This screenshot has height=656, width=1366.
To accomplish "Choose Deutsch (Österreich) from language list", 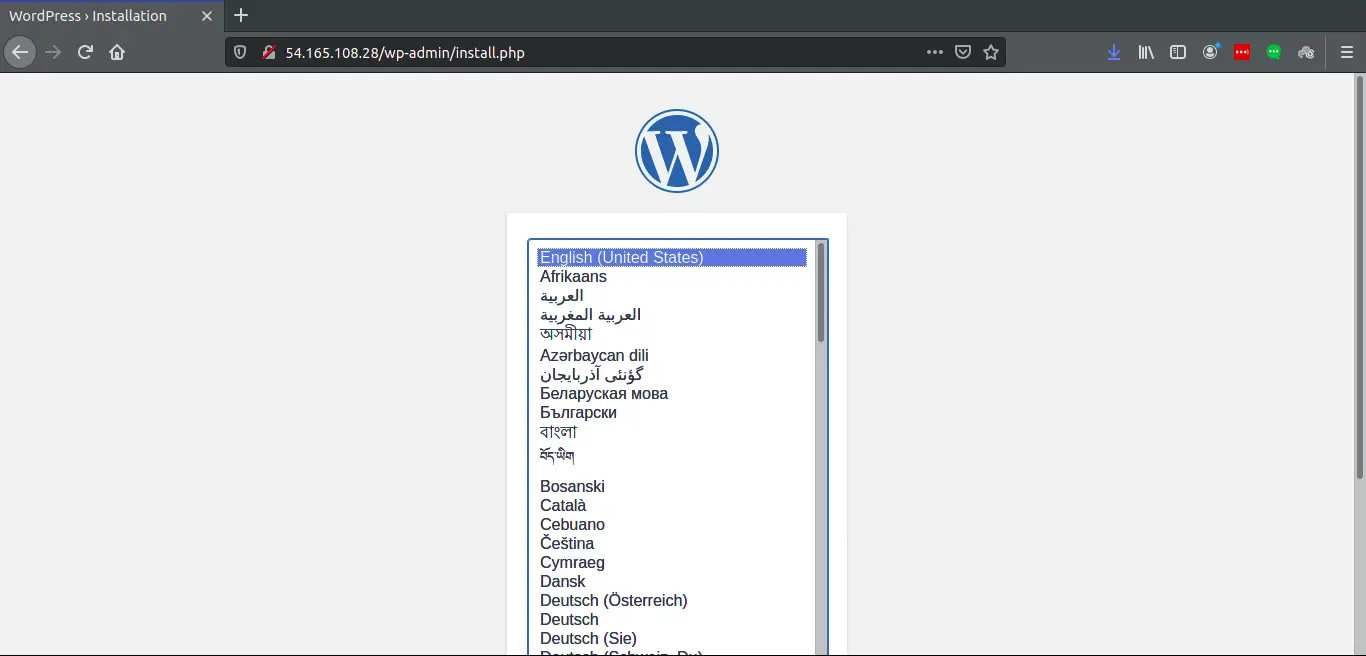I will [614, 600].
